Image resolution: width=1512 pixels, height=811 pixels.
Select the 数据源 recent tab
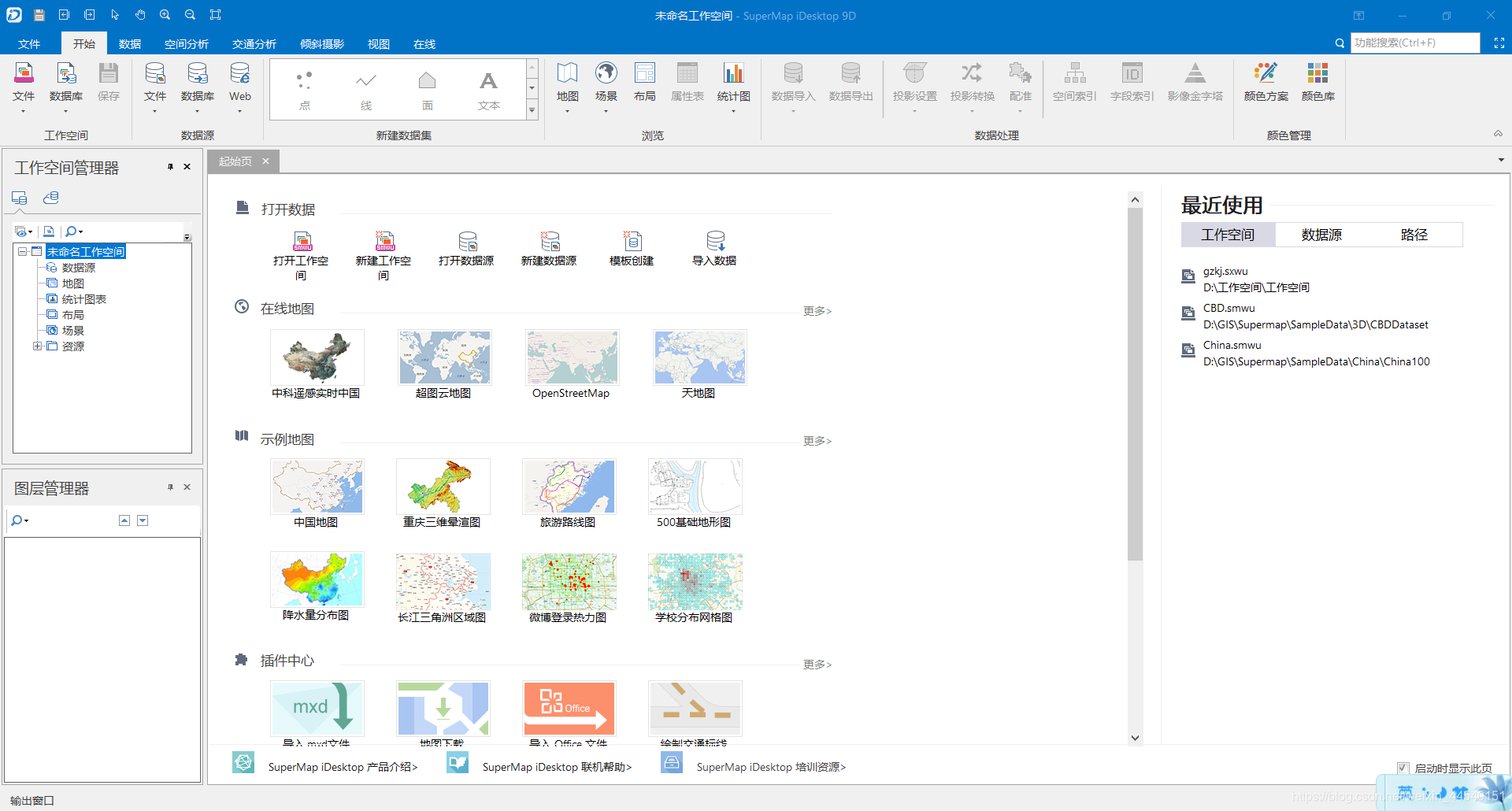click(1321, 235)
